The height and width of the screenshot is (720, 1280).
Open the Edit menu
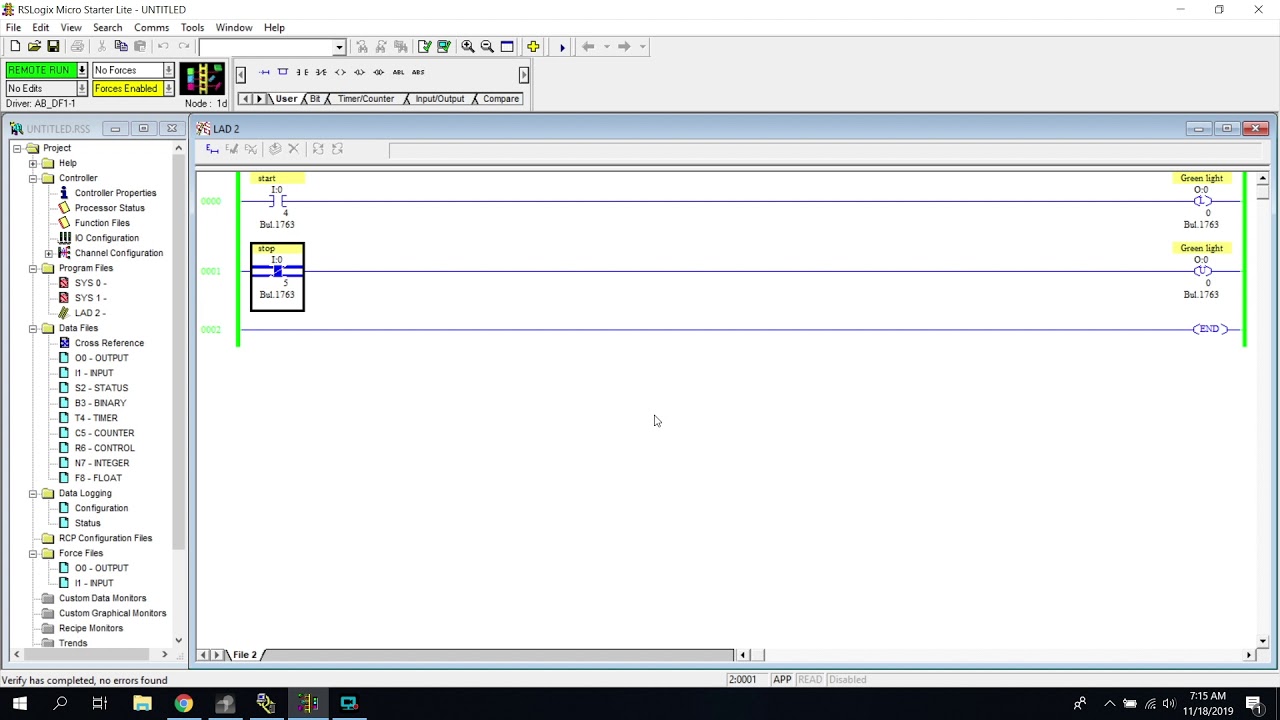pos(41,27)
